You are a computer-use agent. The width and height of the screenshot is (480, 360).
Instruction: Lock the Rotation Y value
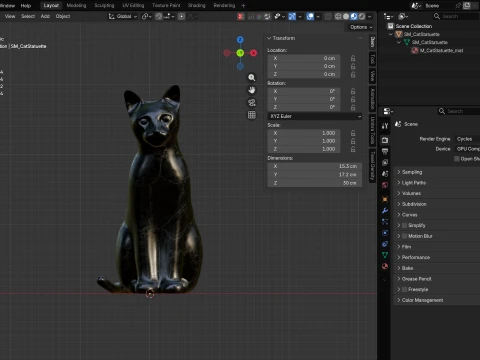click(353, 99)
